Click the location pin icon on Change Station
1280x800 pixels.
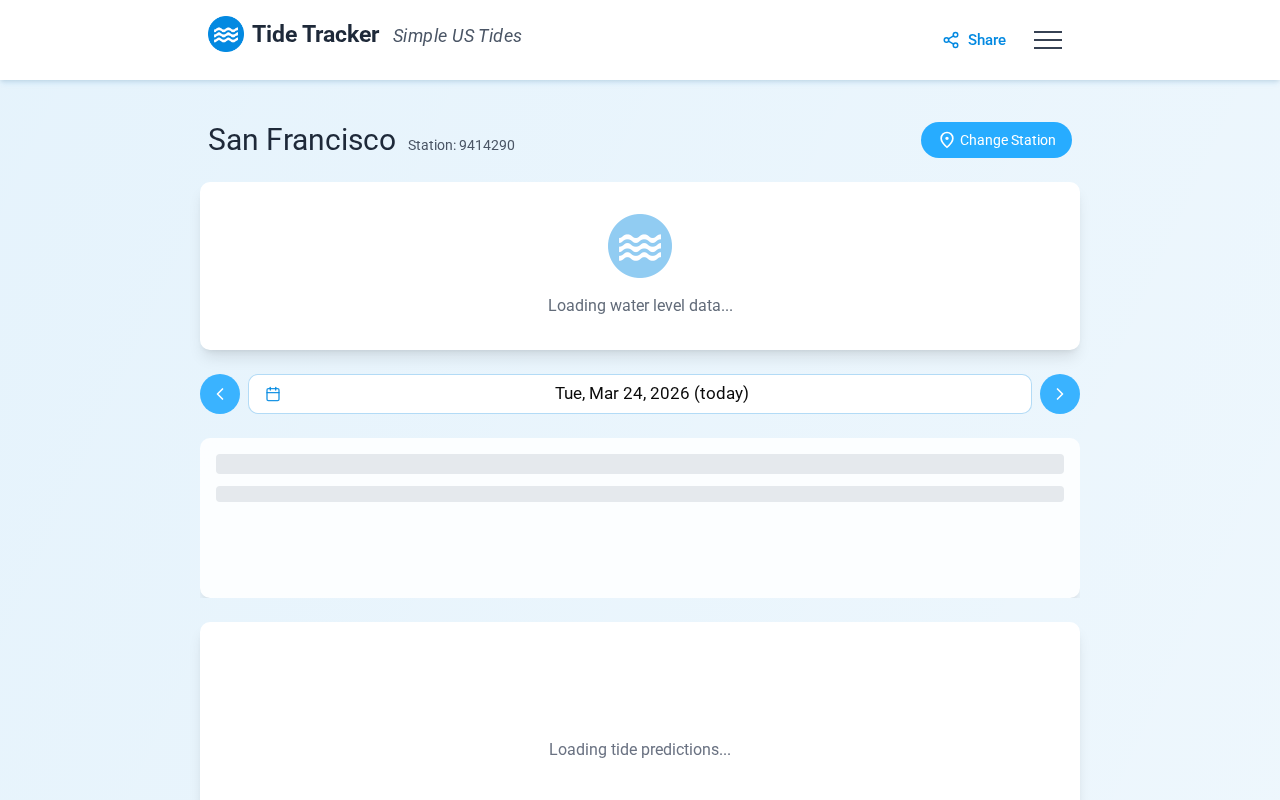click(x=946, y=140)
